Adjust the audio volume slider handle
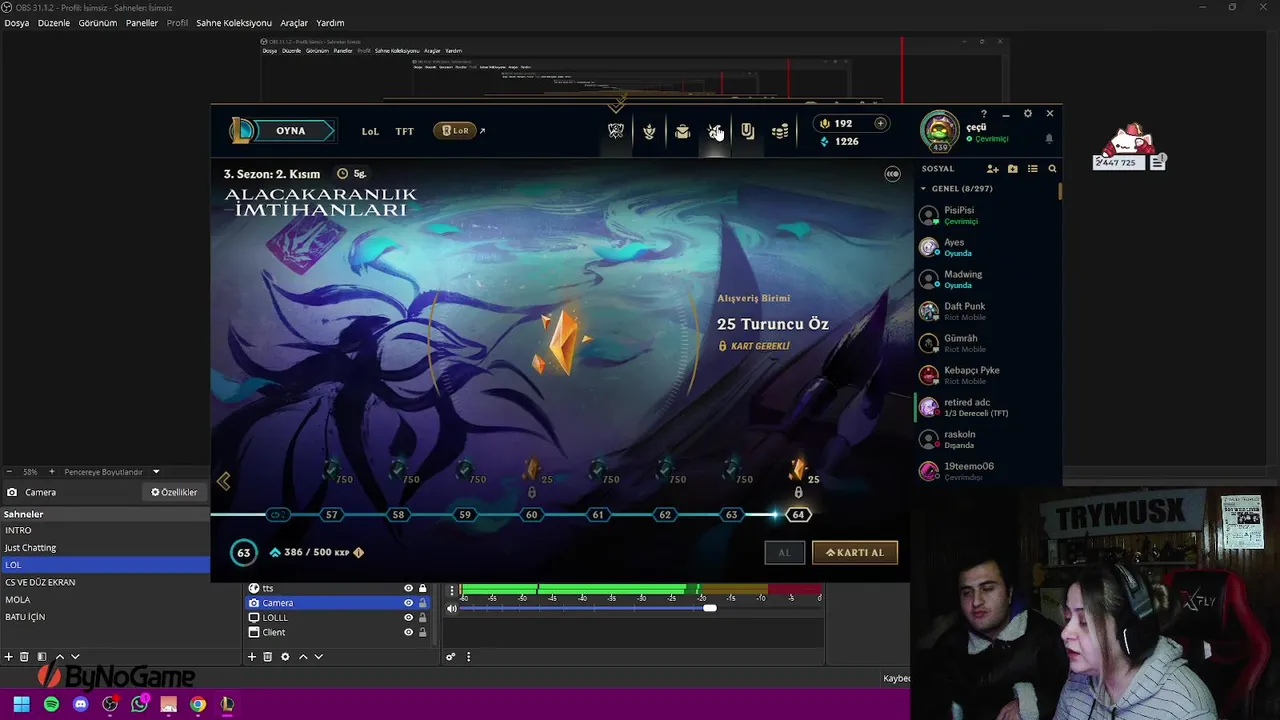This screenshot has height=720, width=1280. pyautogui.click(x=709, y=608)
